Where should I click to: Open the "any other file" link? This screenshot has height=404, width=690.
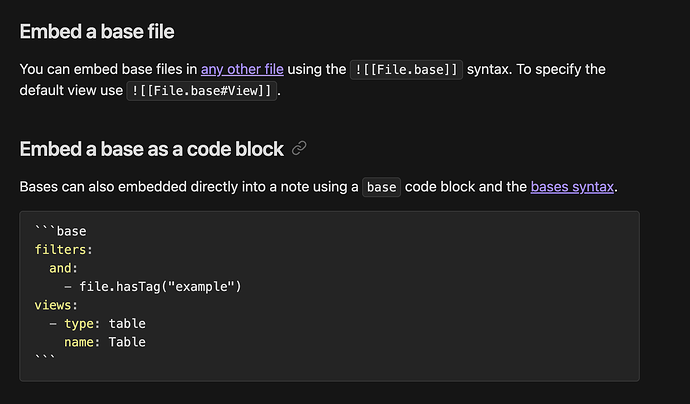click(x=242, y=69)
